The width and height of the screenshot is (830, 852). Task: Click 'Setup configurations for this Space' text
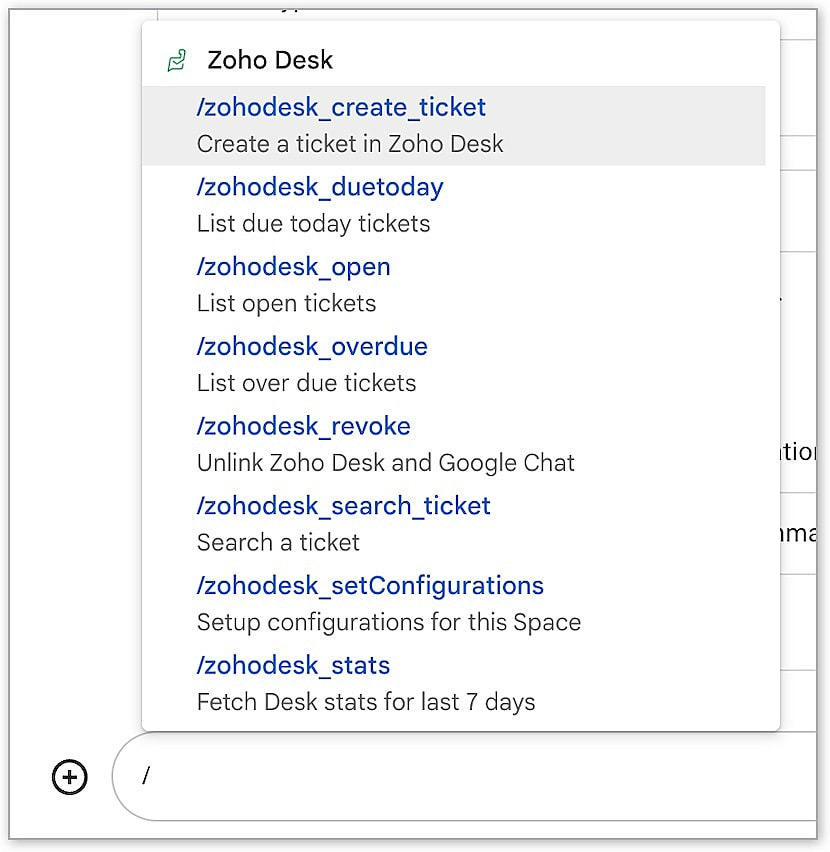388,622
